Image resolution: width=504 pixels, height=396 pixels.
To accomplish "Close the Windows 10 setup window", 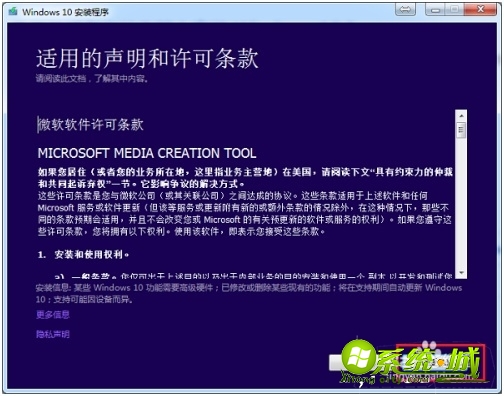I will pyautogui.click(x=480, y=9).
